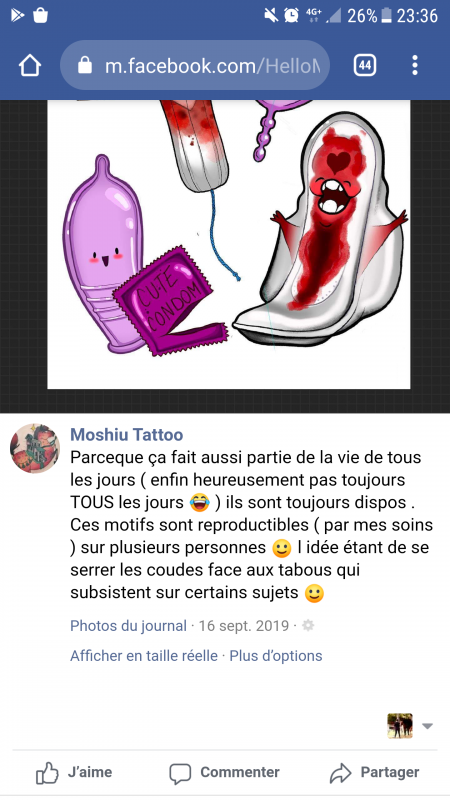Open the Moshiu Tattoo profile picture
Screen dimensions: 450x800
[35, 448]
